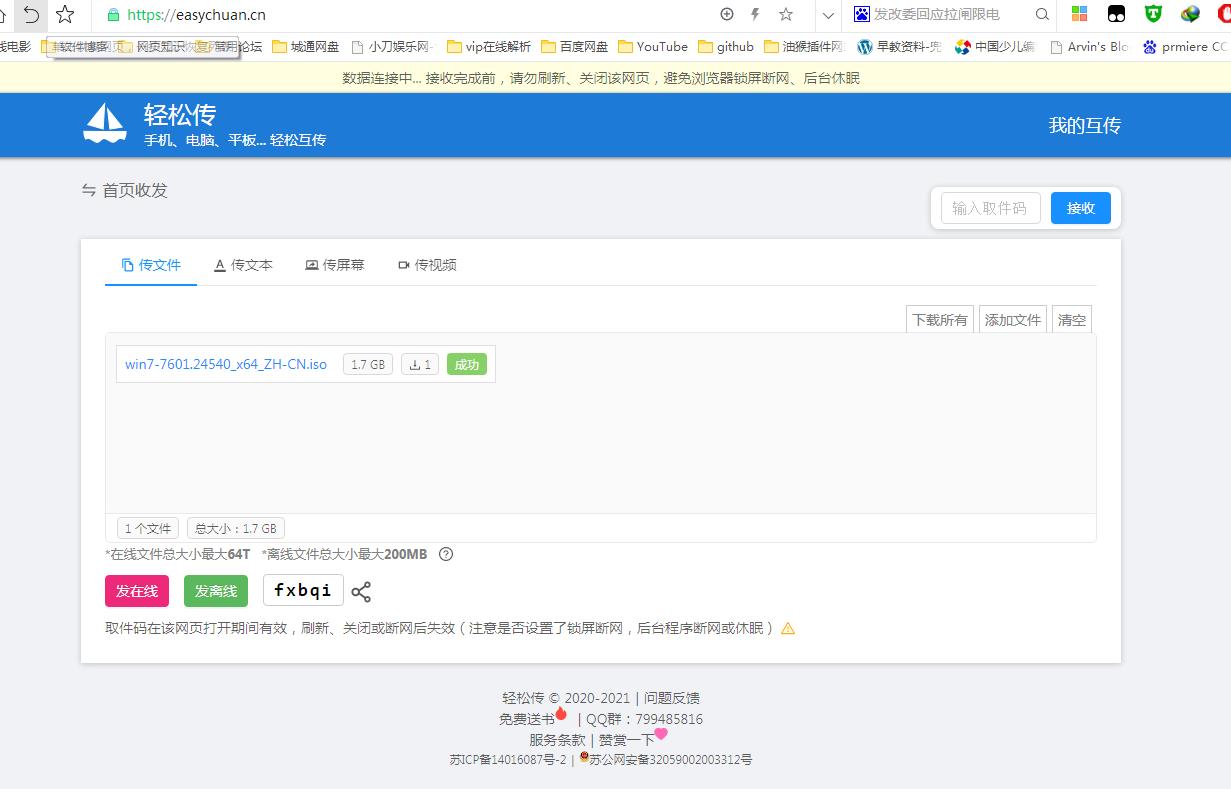Open the question mark help icon near size limits
This screenshot has height=789, width=1231.
coord(445,554)
